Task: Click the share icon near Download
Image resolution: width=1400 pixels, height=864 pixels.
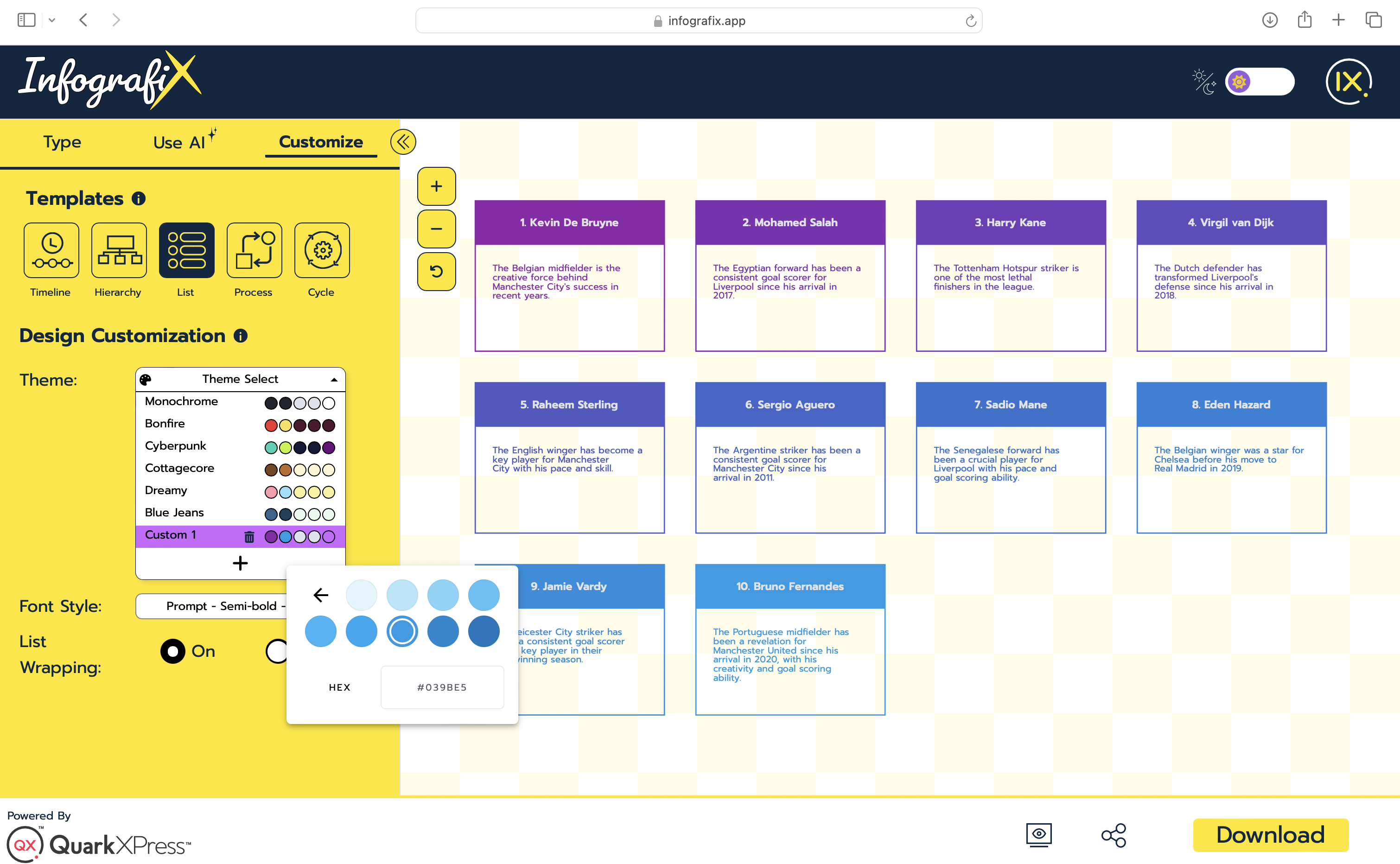Action: 1114,835
